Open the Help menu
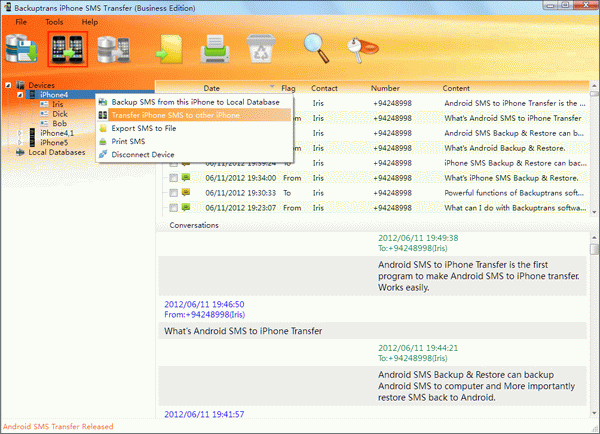 click(x=90, y=22)
